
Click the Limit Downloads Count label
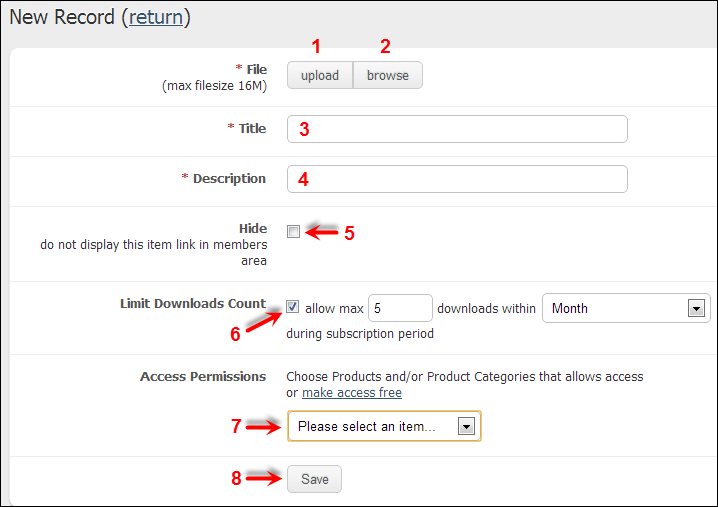tap(193, 304)
